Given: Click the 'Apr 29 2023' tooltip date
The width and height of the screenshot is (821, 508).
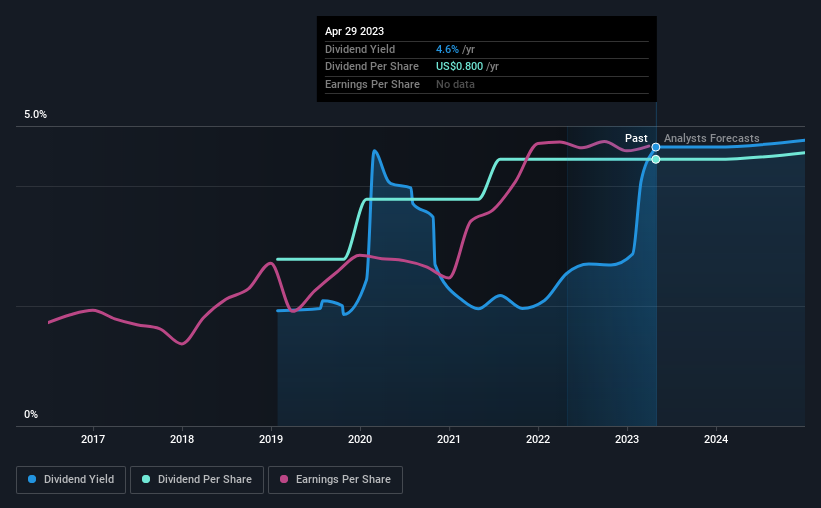Looking at the screenshot, I should 354,31.
